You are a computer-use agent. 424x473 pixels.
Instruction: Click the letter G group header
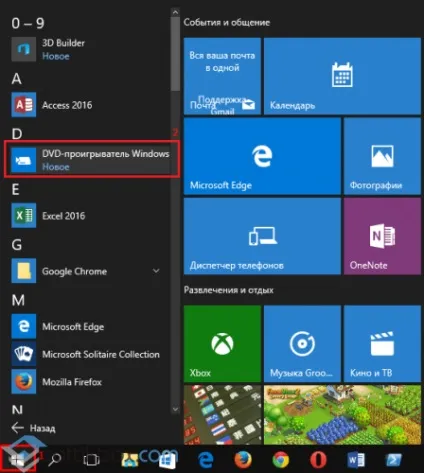(17, 245)
